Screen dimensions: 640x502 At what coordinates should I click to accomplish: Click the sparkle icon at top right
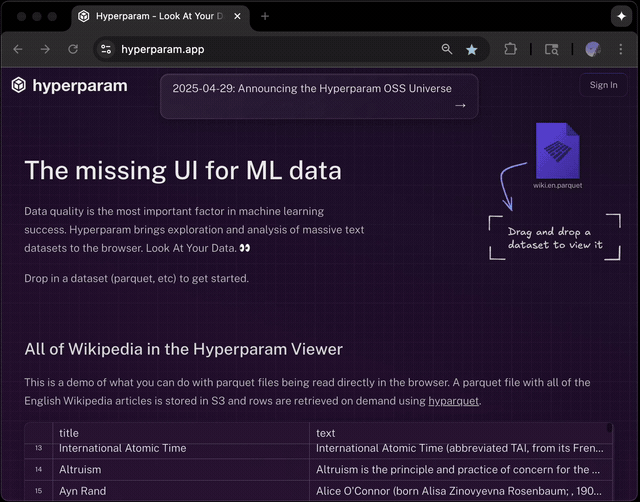[x=621, y=16]
